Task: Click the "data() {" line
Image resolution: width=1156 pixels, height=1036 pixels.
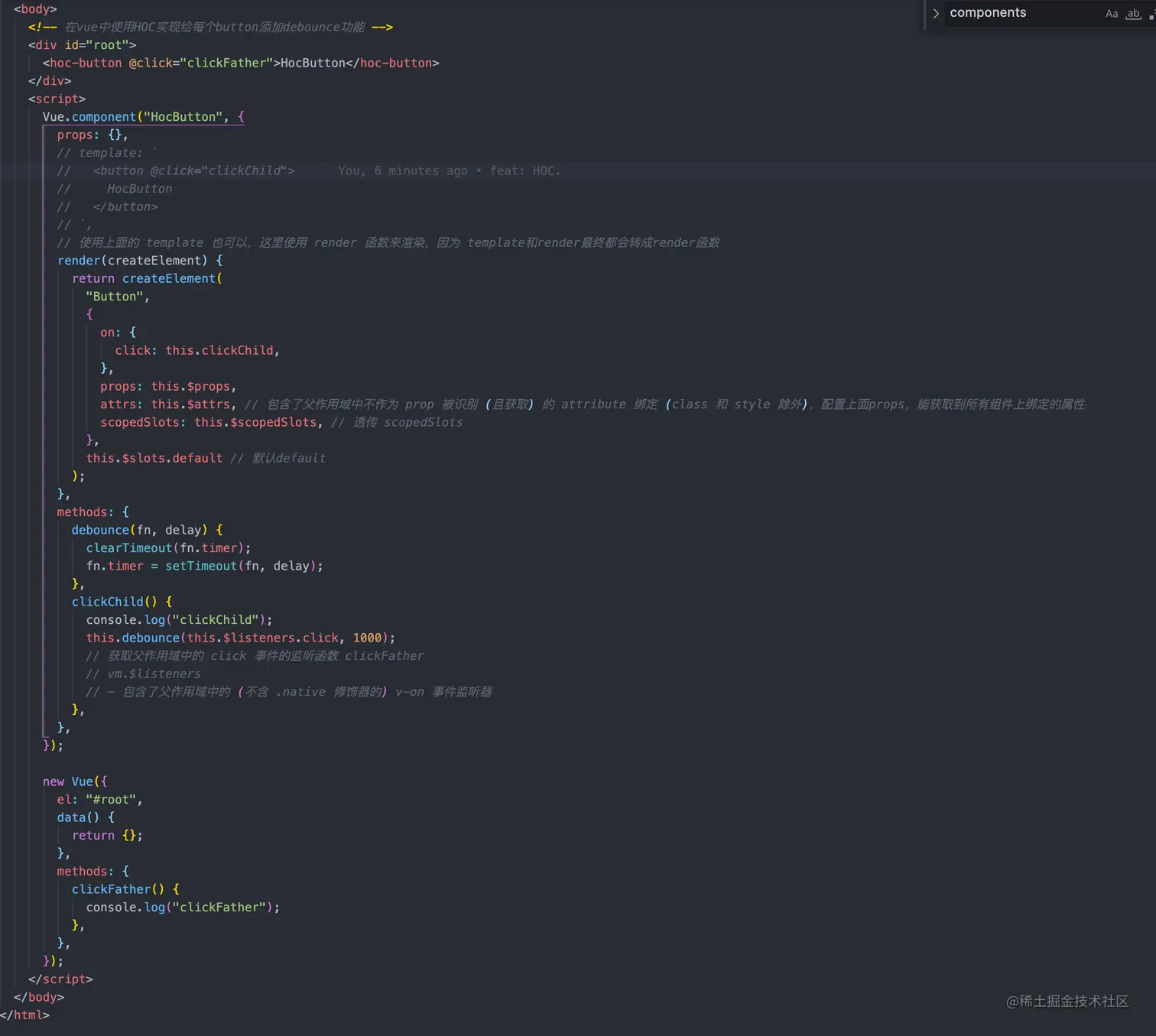Action: coord(86,817)
